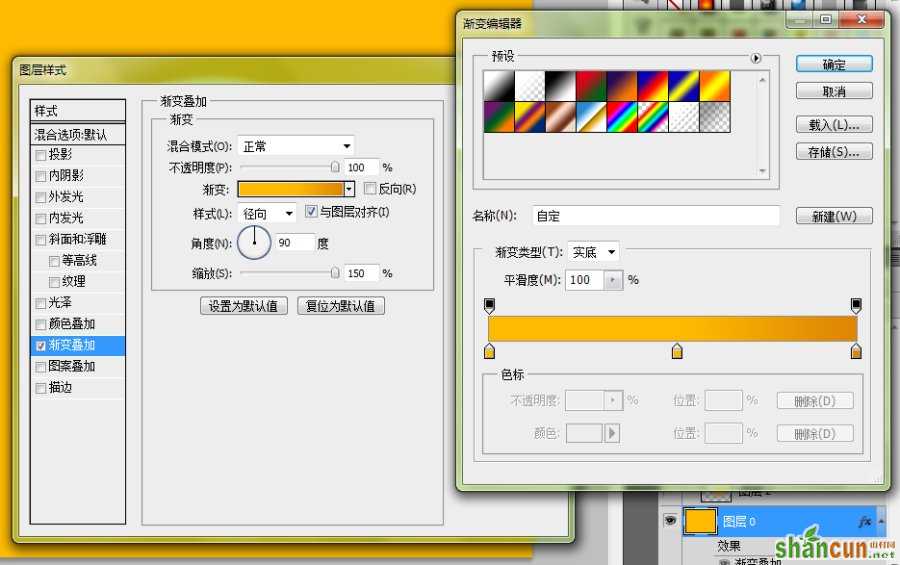Enable the 图案叠加 checkbox
This screenshot has width=900, height=565.
(41, 367)
